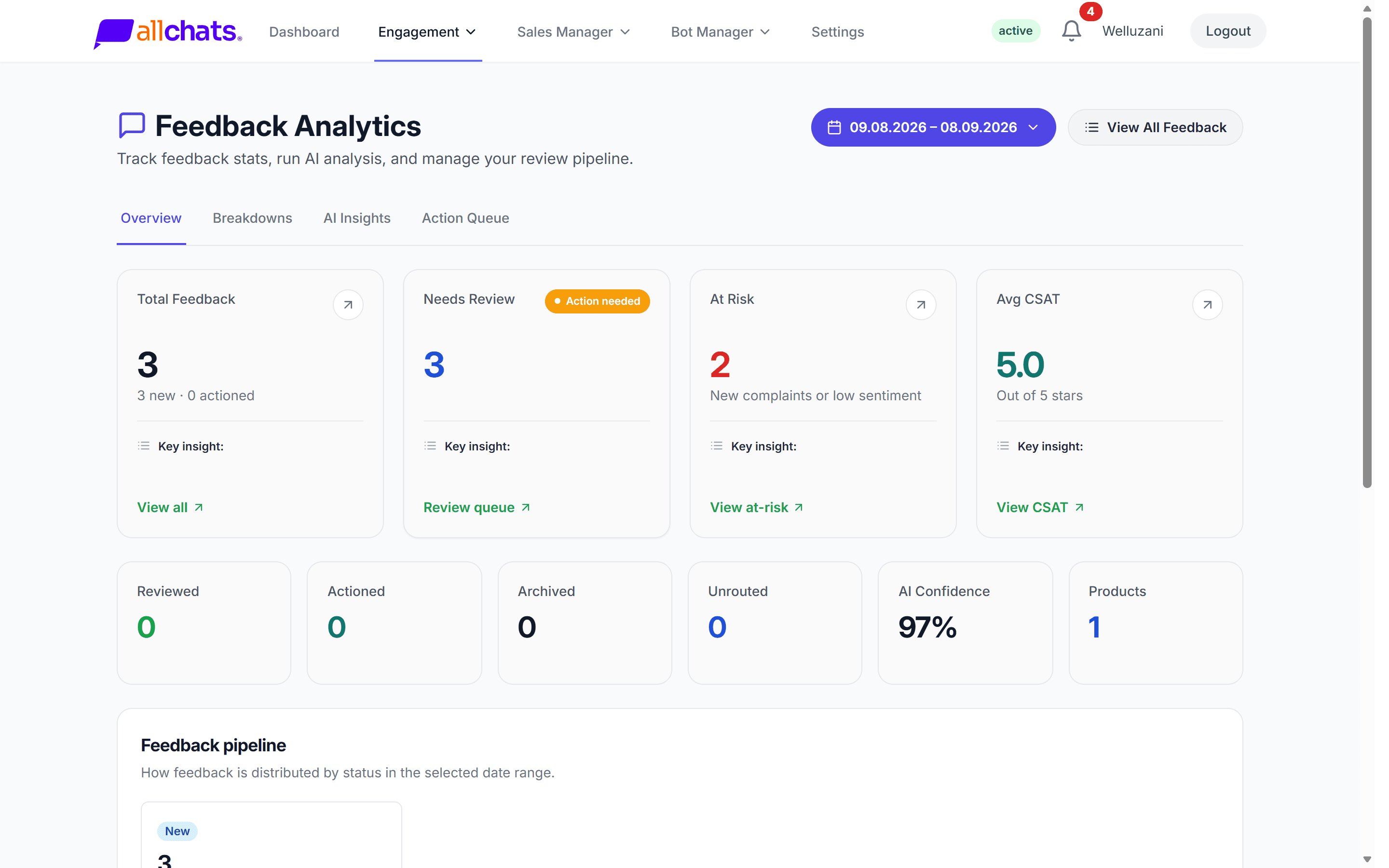
Task: Open Total Feedback card arrow icon
Action: coord(348,305)
